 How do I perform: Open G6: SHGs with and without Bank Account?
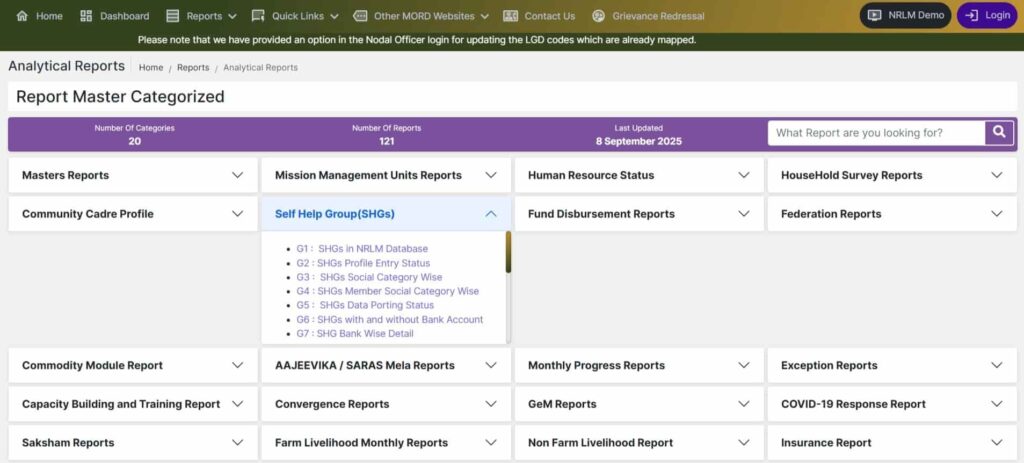click(389, 319)
